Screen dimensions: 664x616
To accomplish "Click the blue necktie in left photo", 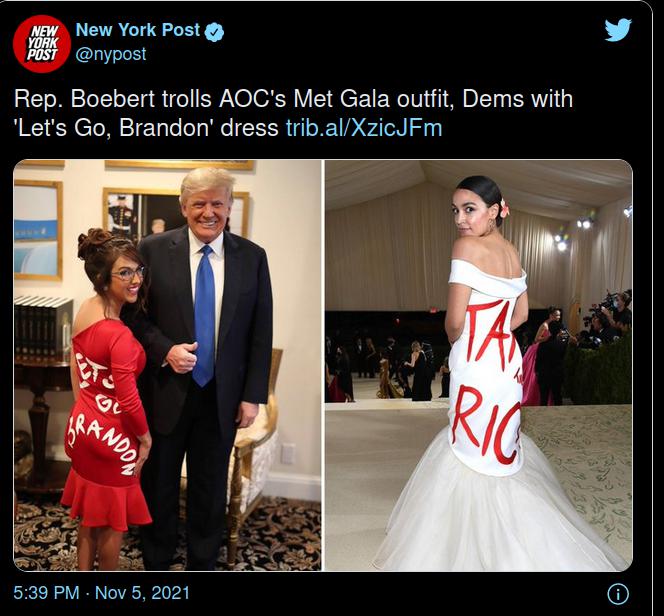I will click(205, 315).
